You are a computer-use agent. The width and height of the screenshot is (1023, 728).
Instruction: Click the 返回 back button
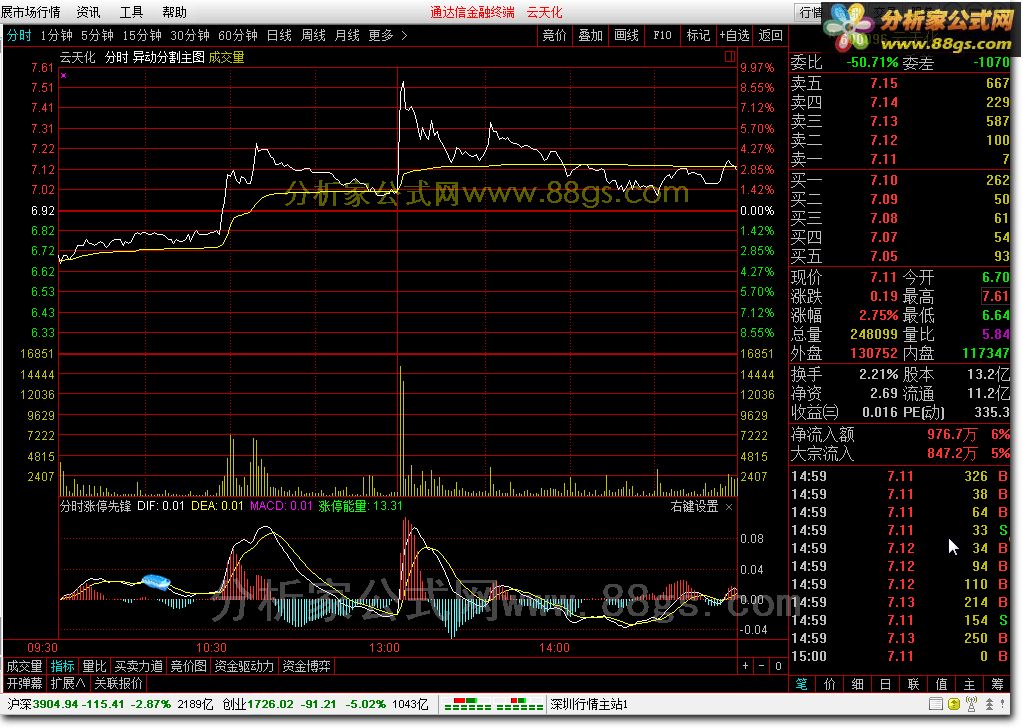(x=771, y=35)
